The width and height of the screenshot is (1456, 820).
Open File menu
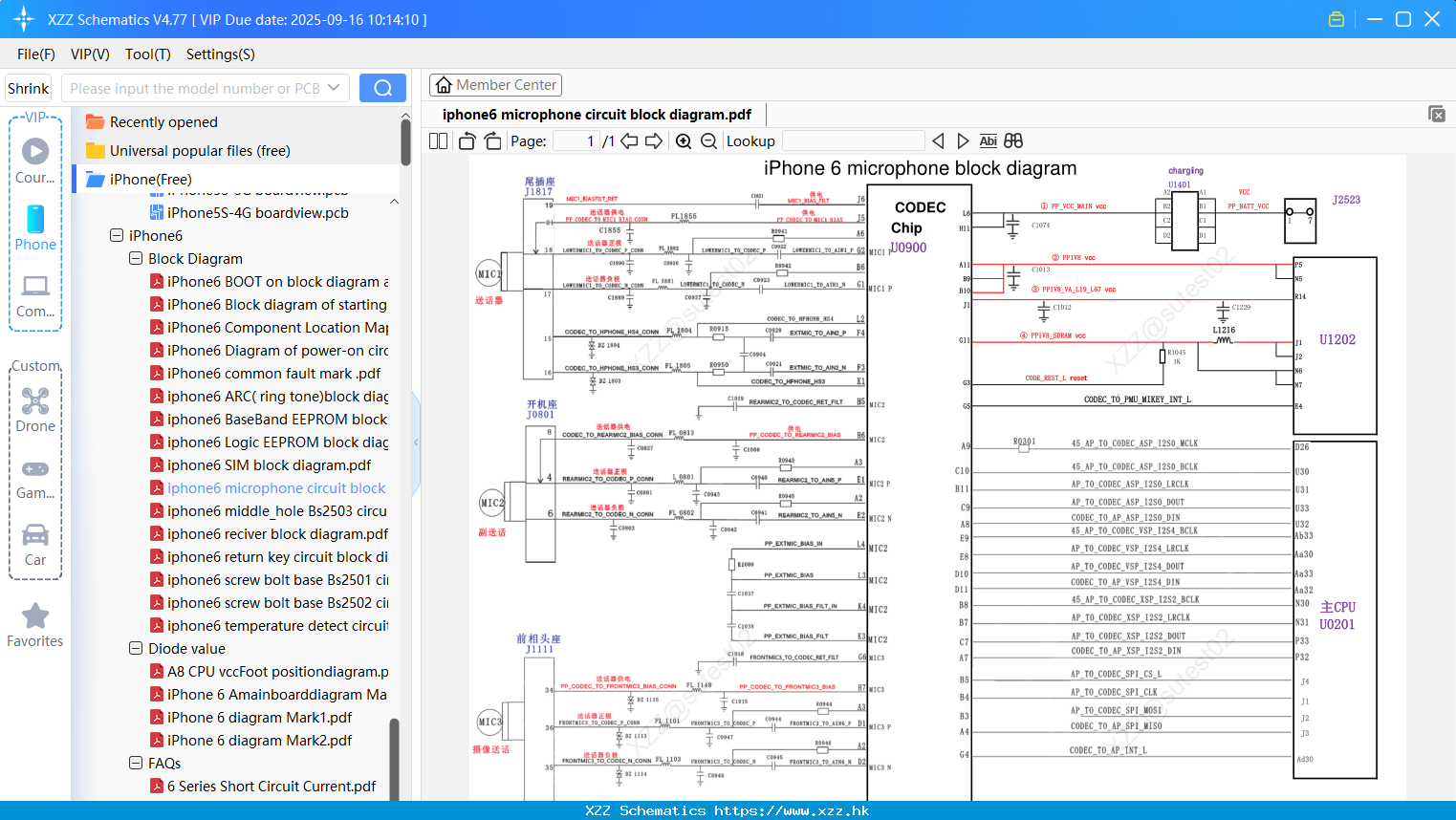[36, 54]
